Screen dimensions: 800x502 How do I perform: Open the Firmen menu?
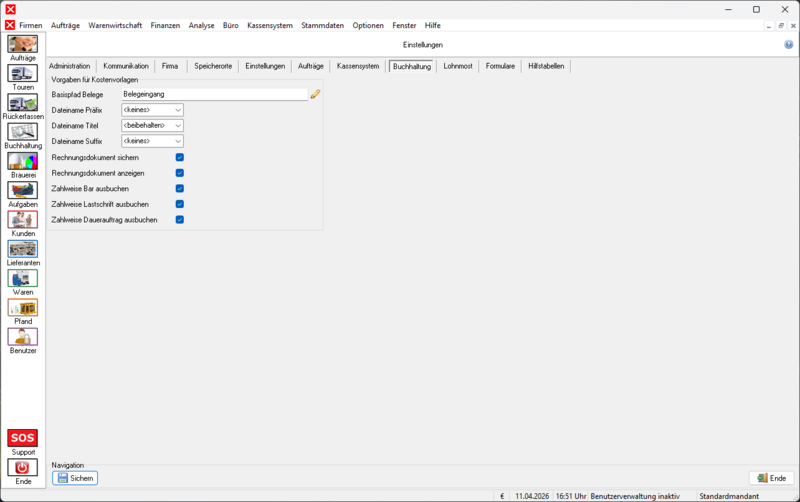pyautogui.click(x=31, y=25)
